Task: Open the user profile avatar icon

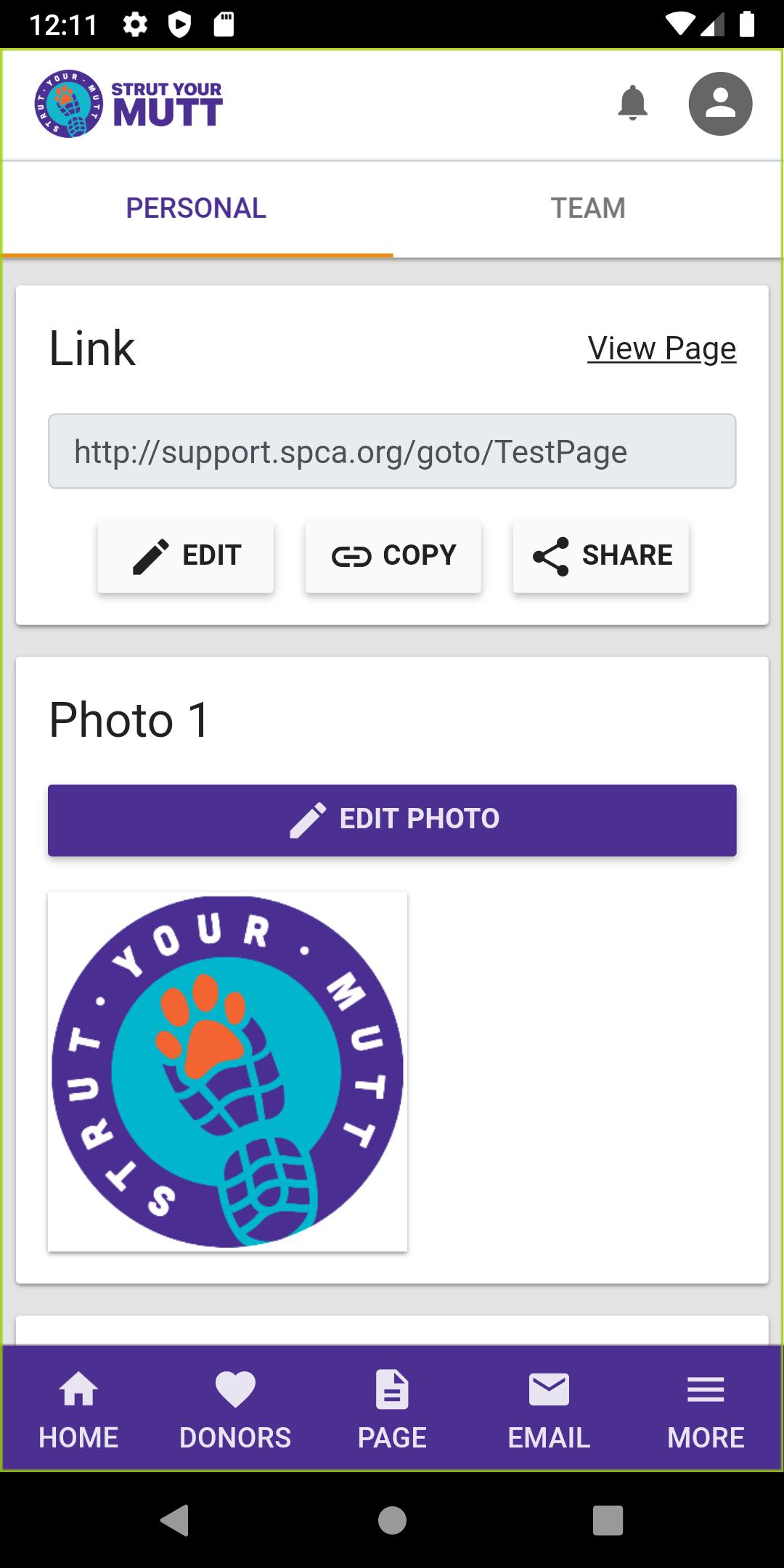Action: [720, 104]
